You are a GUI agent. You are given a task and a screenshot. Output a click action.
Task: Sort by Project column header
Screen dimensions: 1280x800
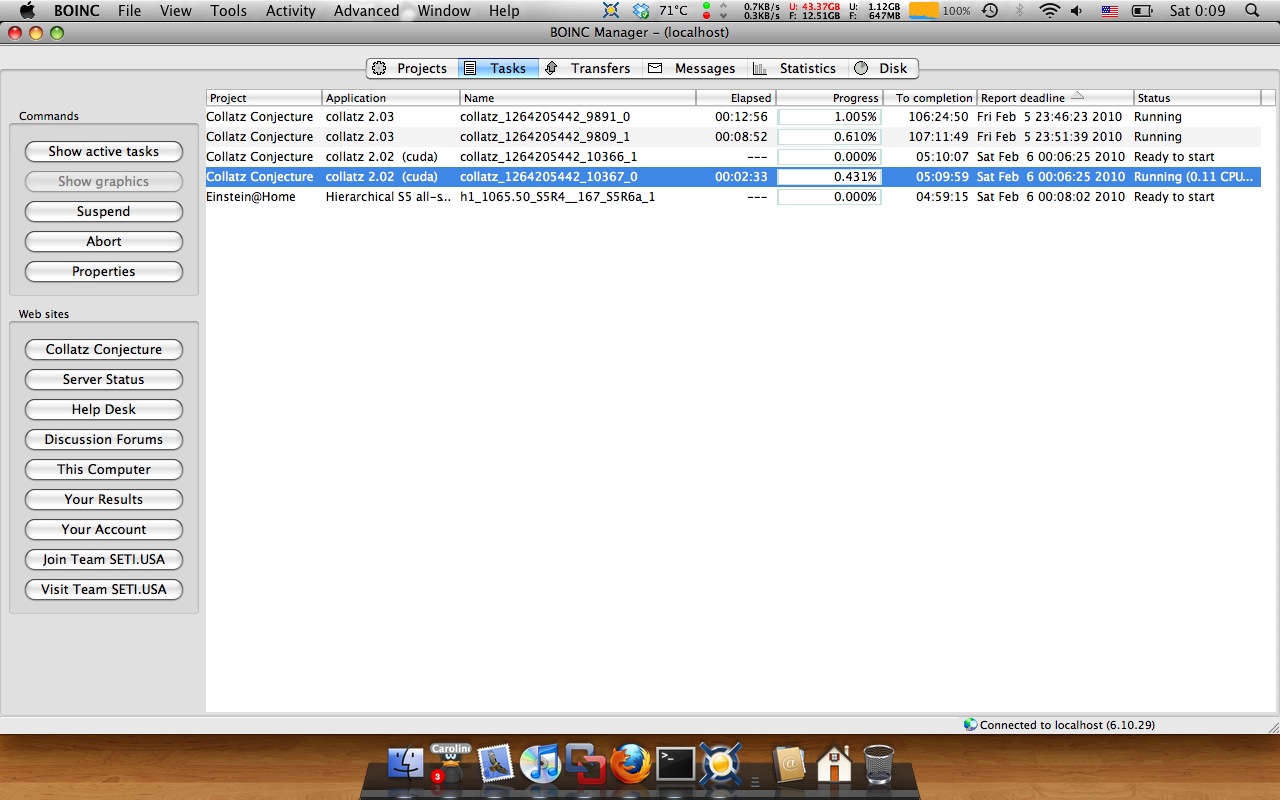click(x=264, y=98)
